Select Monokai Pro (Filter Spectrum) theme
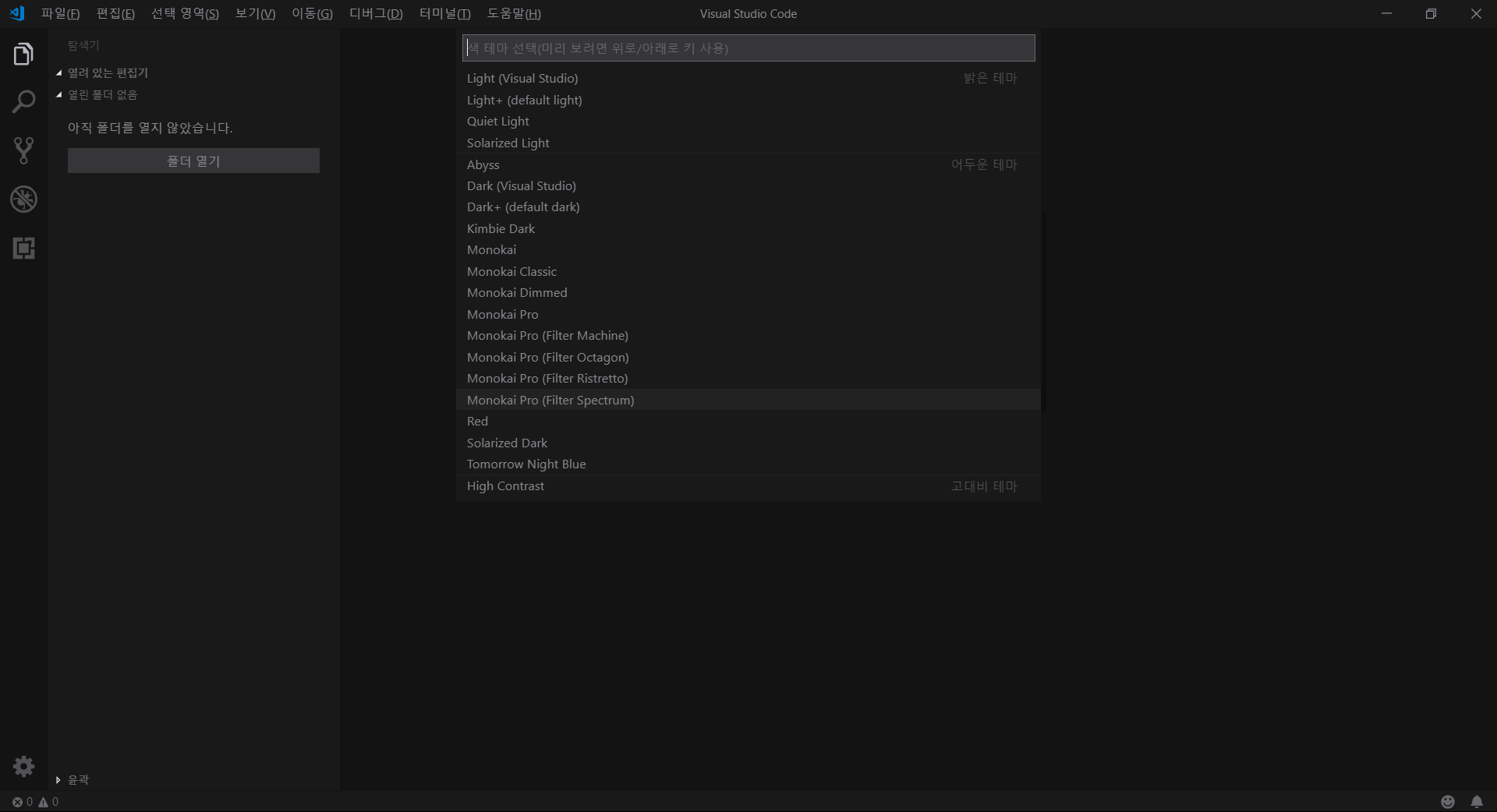This screenshot has height=812, width=1497. [748, 400]
